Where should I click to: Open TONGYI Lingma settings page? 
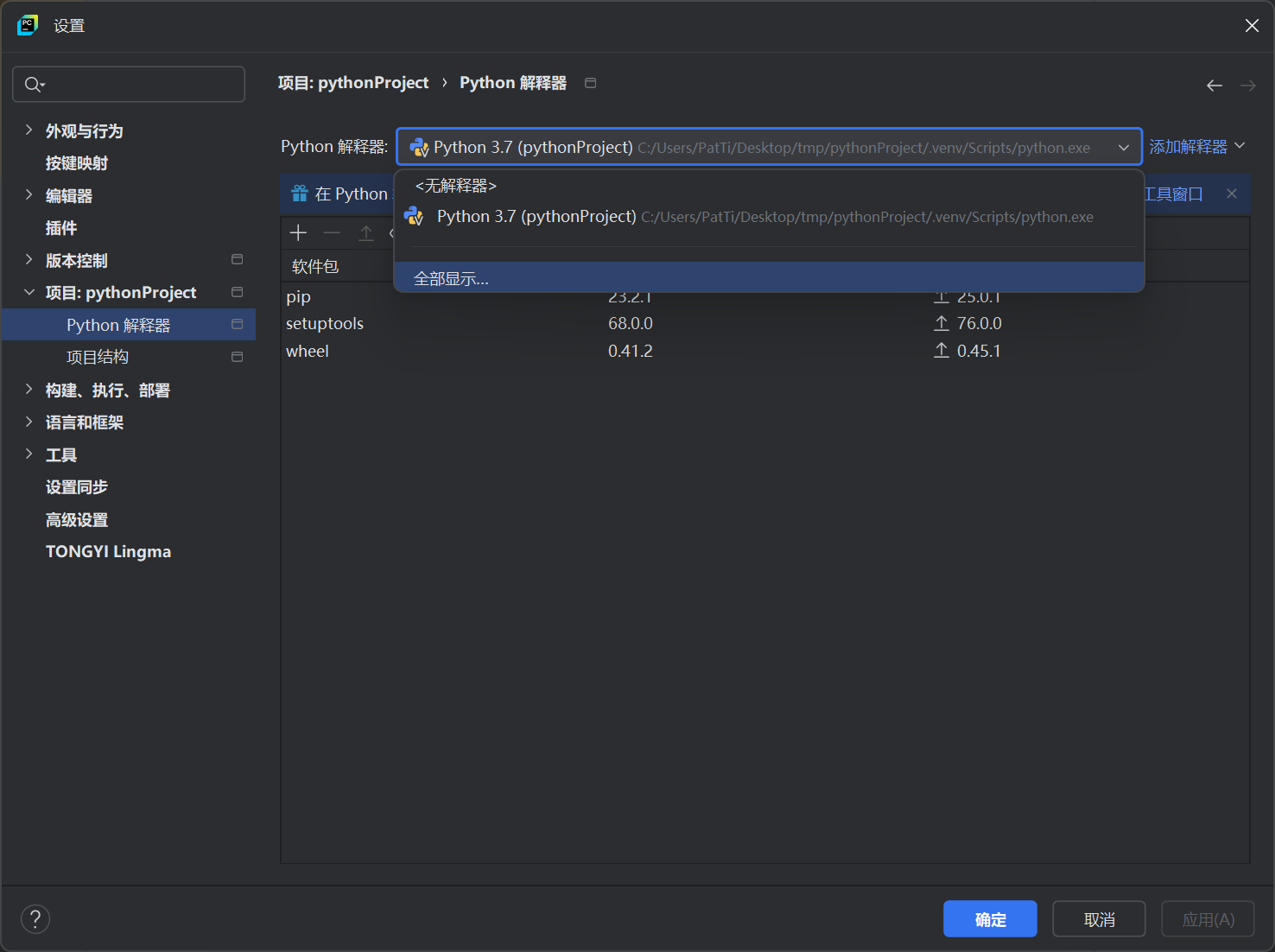(108, 552)
